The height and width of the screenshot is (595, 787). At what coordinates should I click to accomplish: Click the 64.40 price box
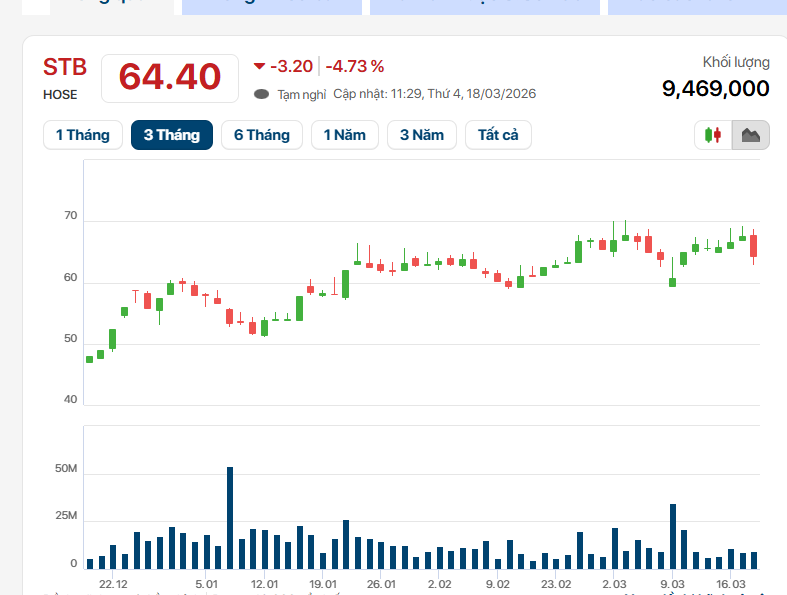point(170,78)
